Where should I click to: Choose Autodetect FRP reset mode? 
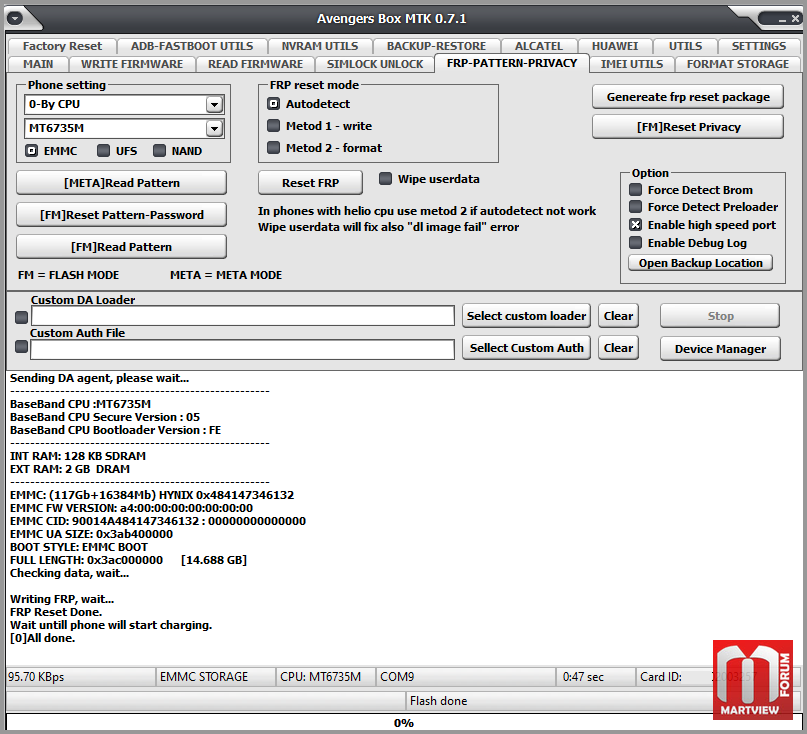(x=273, y=104)
